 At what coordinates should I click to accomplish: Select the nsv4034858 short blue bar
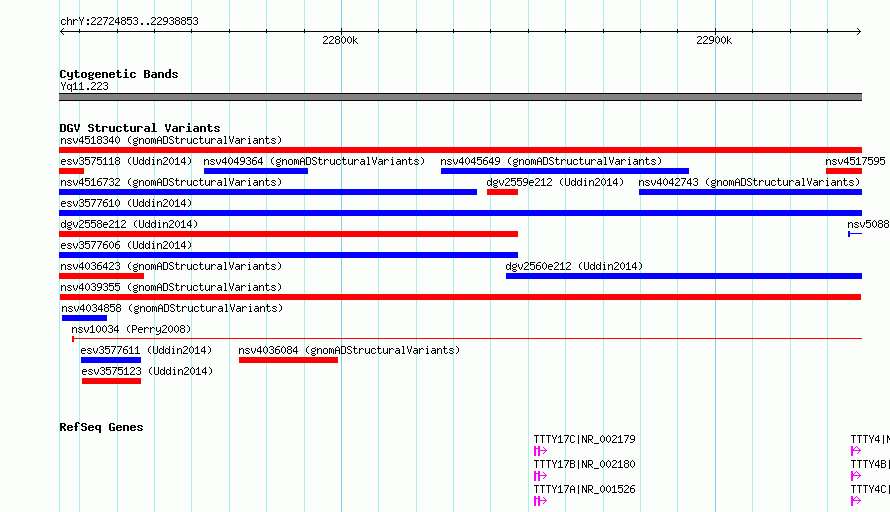[85, 318]
